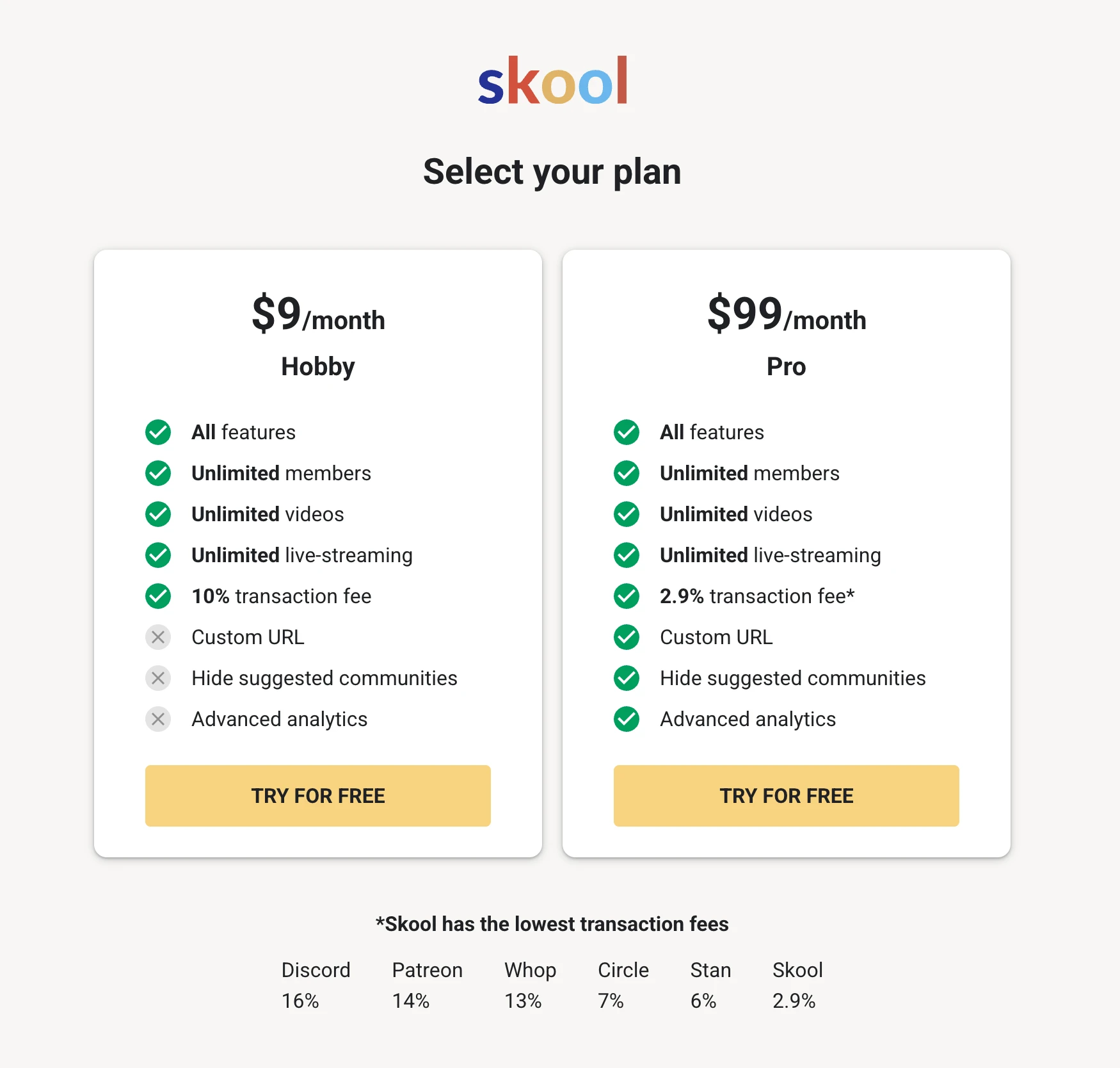Viewport: 1120px width, 1068px height.
Task: Click green check beside Pro 2.9% transaction fee
Action: coord(627,596)
